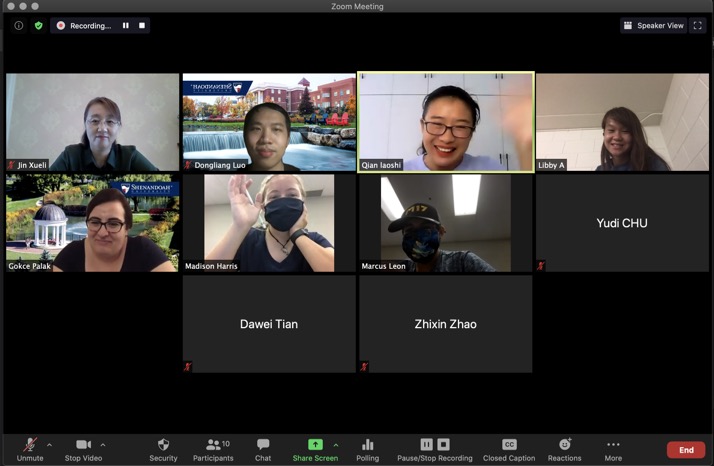
Task: Pause recording in top bar
Action: click(x=126, y=26)
